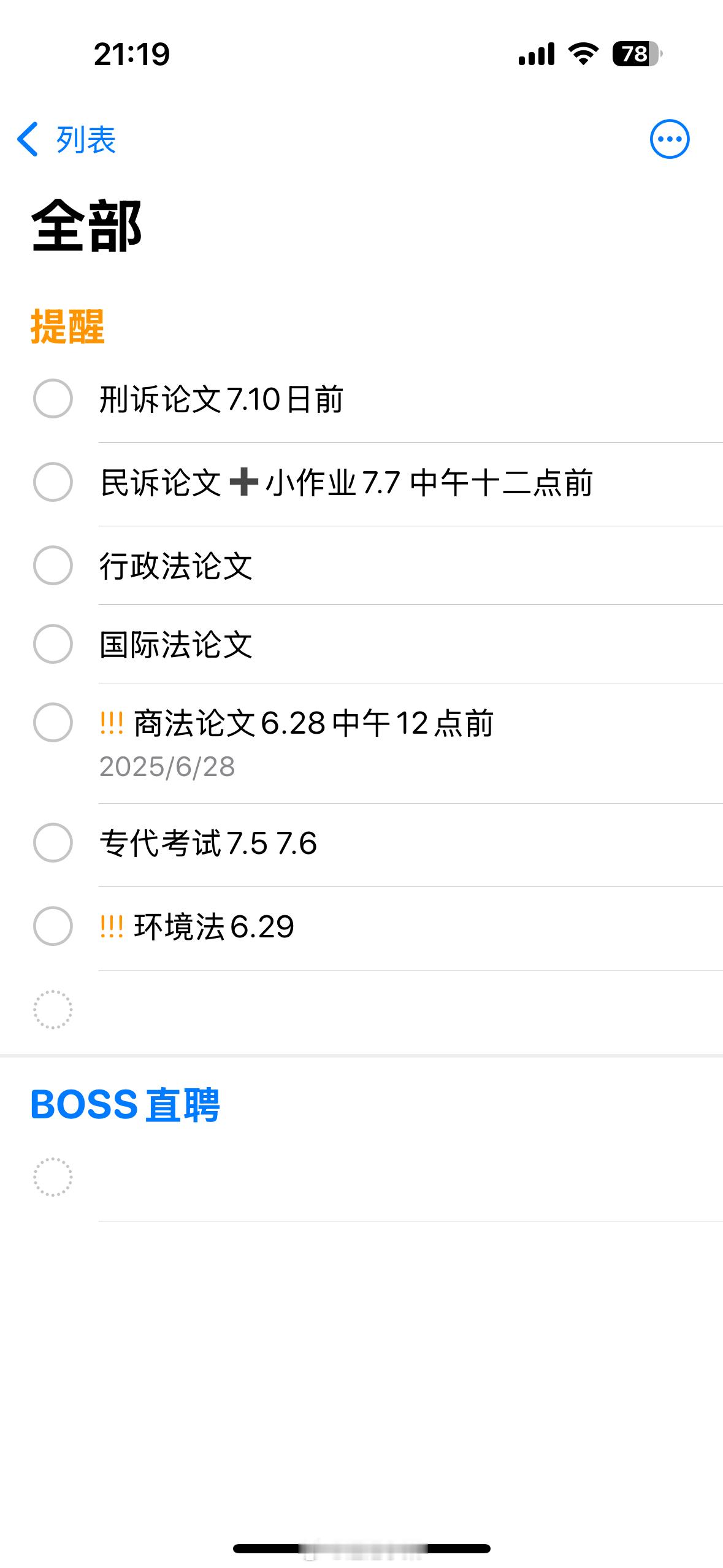The width and height of the screenshot is (723, 1568).
Task: Tap the dotted new-reminder circle under 提醒
Action: pos(53,1009)
